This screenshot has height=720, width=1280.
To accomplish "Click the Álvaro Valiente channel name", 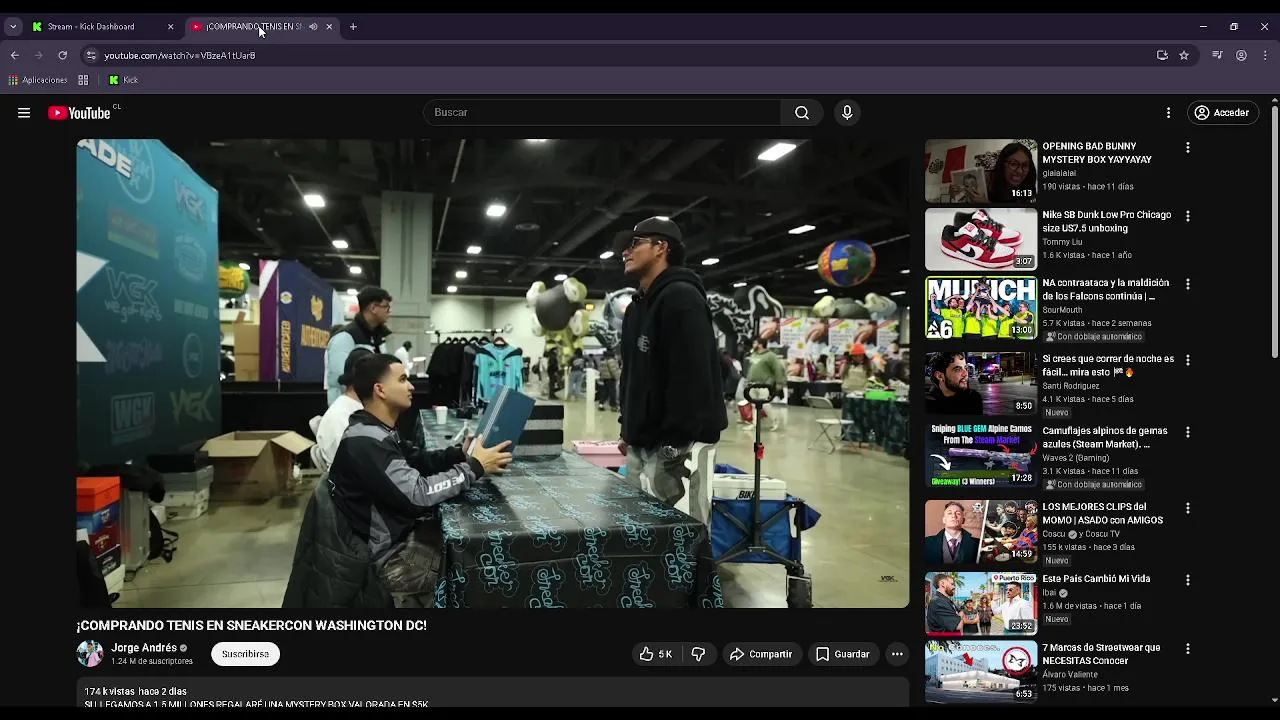I will (1072, 675).
